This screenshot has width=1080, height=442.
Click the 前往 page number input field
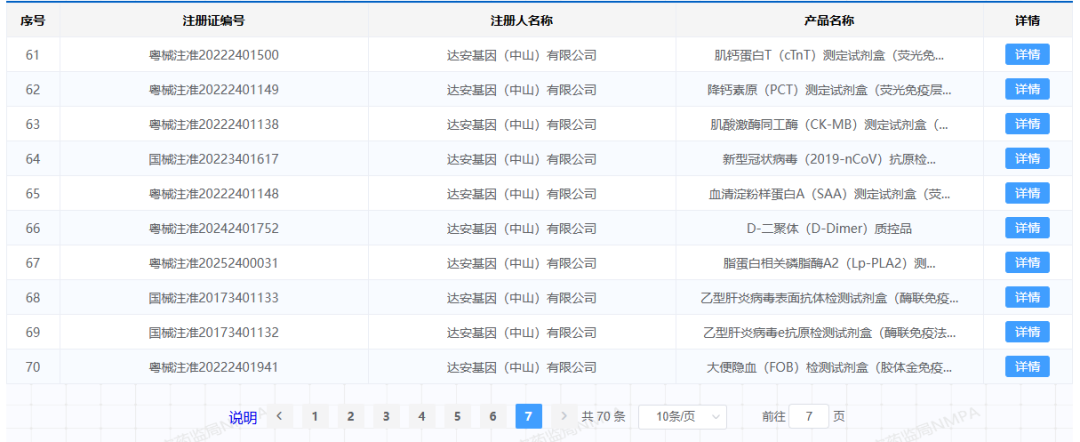(809, 416)
